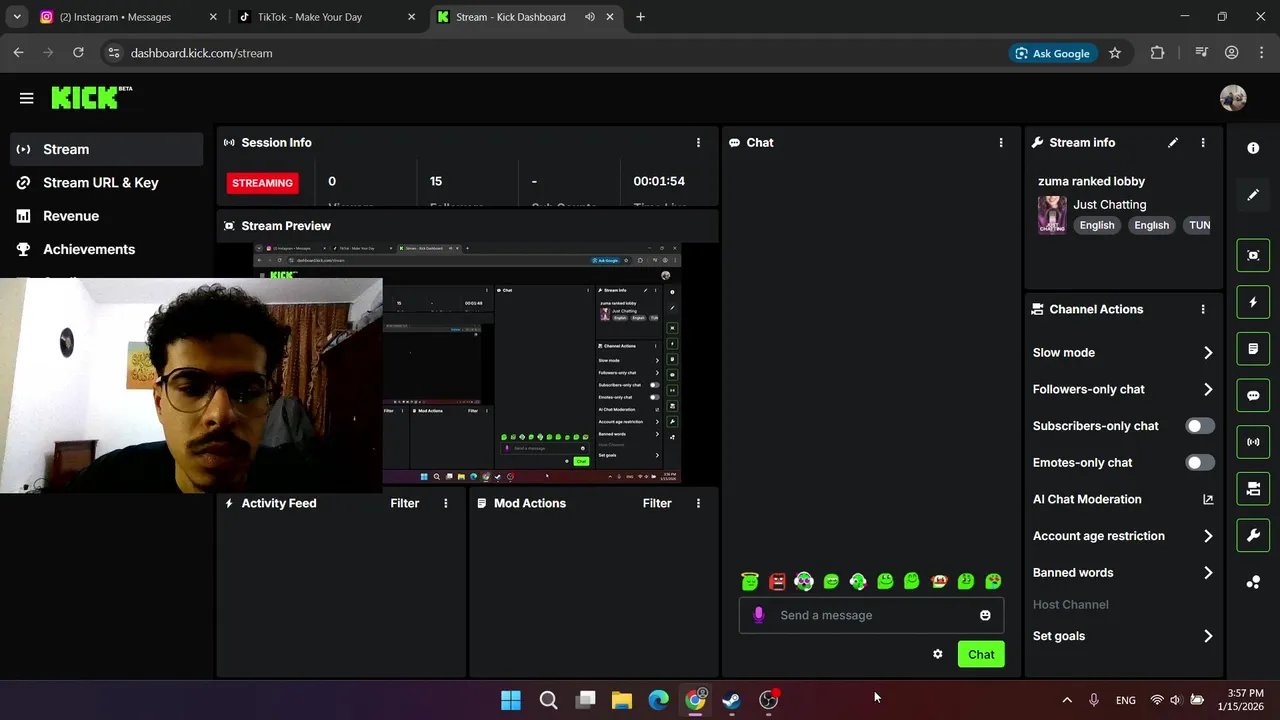The height and width of the screenshot is (720, 1280).
Task: Reload the dashboard page
Action: (78, 53)
